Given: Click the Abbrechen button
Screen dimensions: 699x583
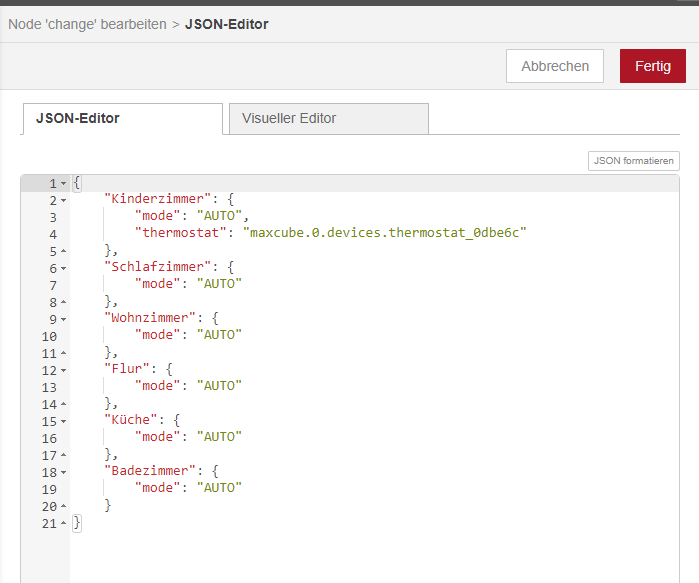Looking at the screenshot, I should click(555, 66).
